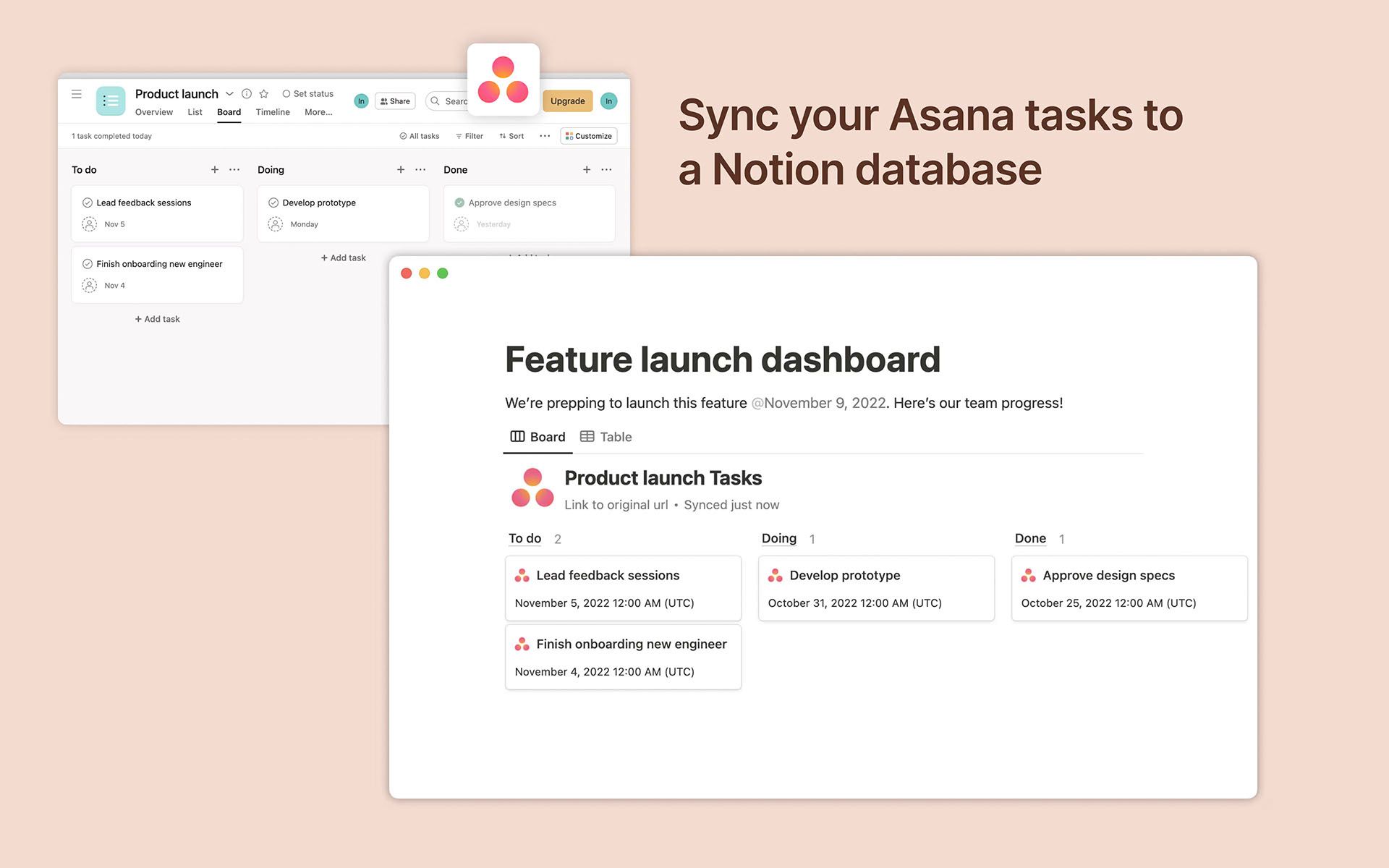
Task: Add a task with Done column plus icon
Action: pos(587,170)
